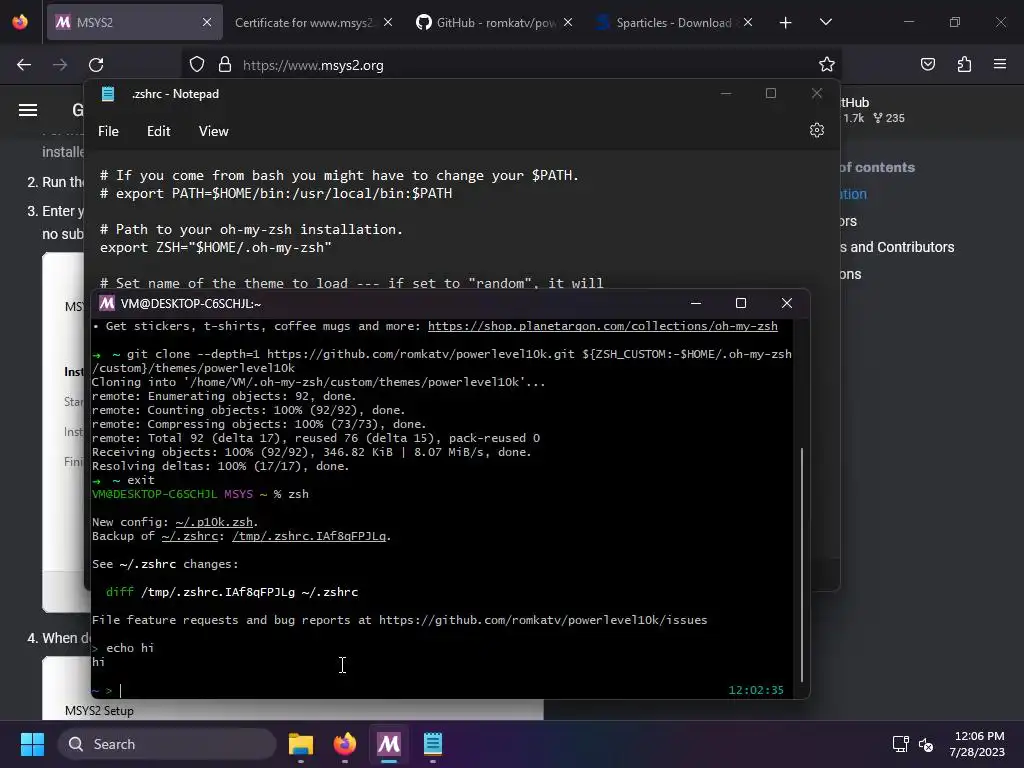The height and width of the screenshot is (768, 1024).
Task: Close the Sparticles Download tab
Action: coord(748,22)
